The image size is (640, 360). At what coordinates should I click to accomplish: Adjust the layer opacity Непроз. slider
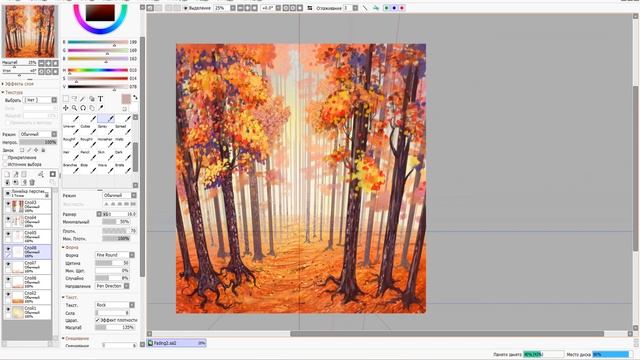tap(38, 142)
